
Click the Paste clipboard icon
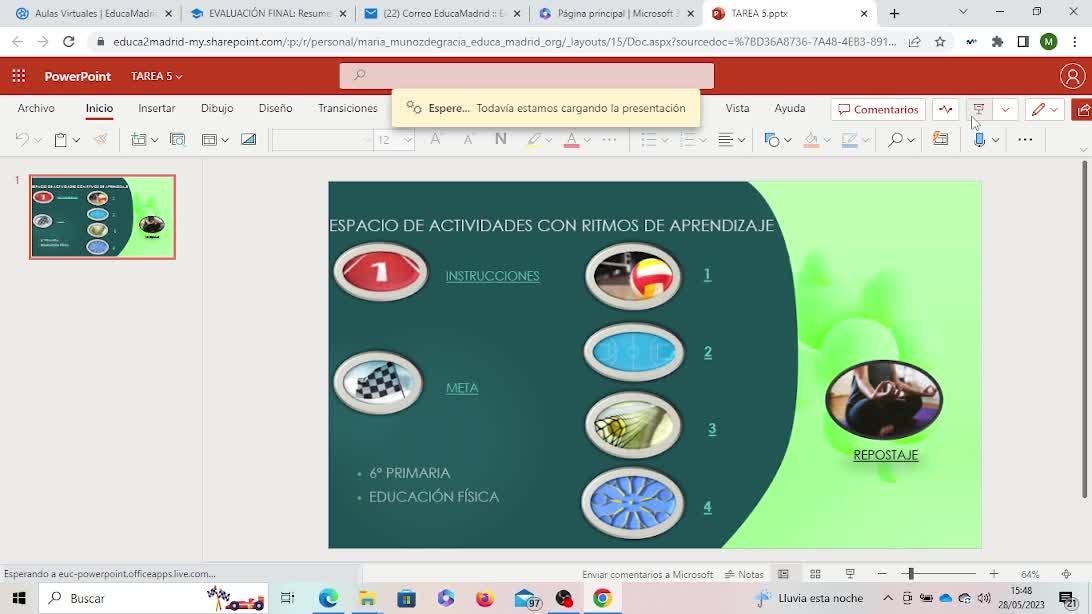point(61,140)
